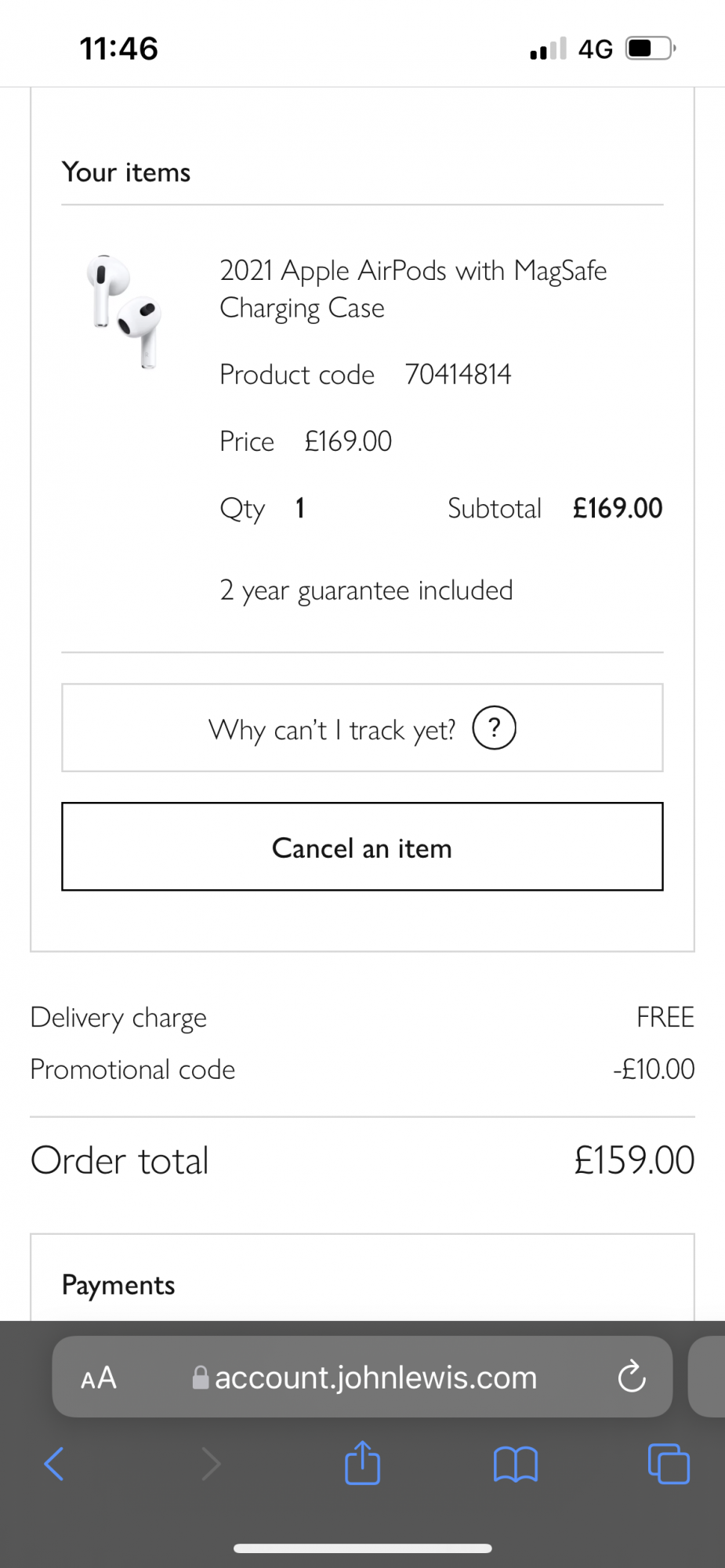Tap the Safari forward arrow
The height and width of the screenshot is (1568, 725).
pos(211,1464)
